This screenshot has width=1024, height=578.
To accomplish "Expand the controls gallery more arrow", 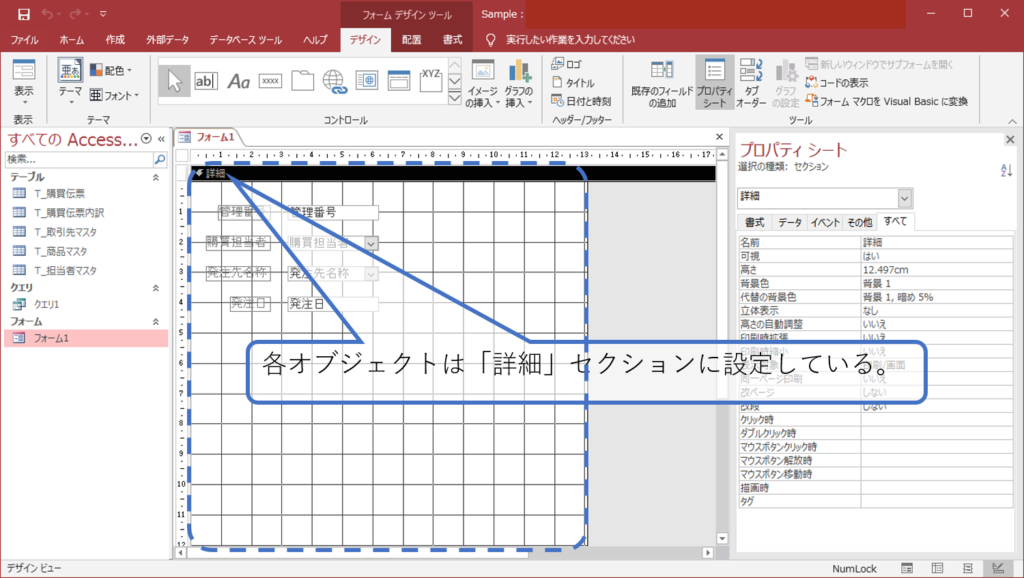I will click(x=455, y=98).
